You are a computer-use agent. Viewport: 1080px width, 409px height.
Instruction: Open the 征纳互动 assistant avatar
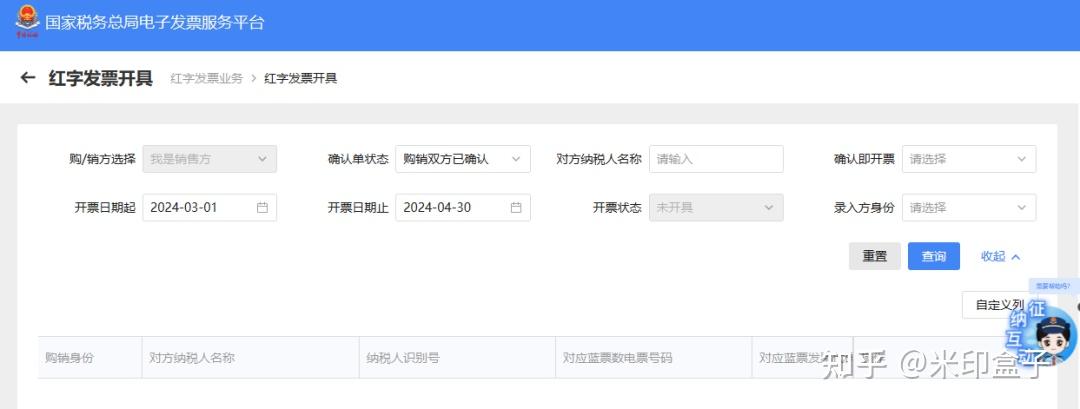[1052, 335]
